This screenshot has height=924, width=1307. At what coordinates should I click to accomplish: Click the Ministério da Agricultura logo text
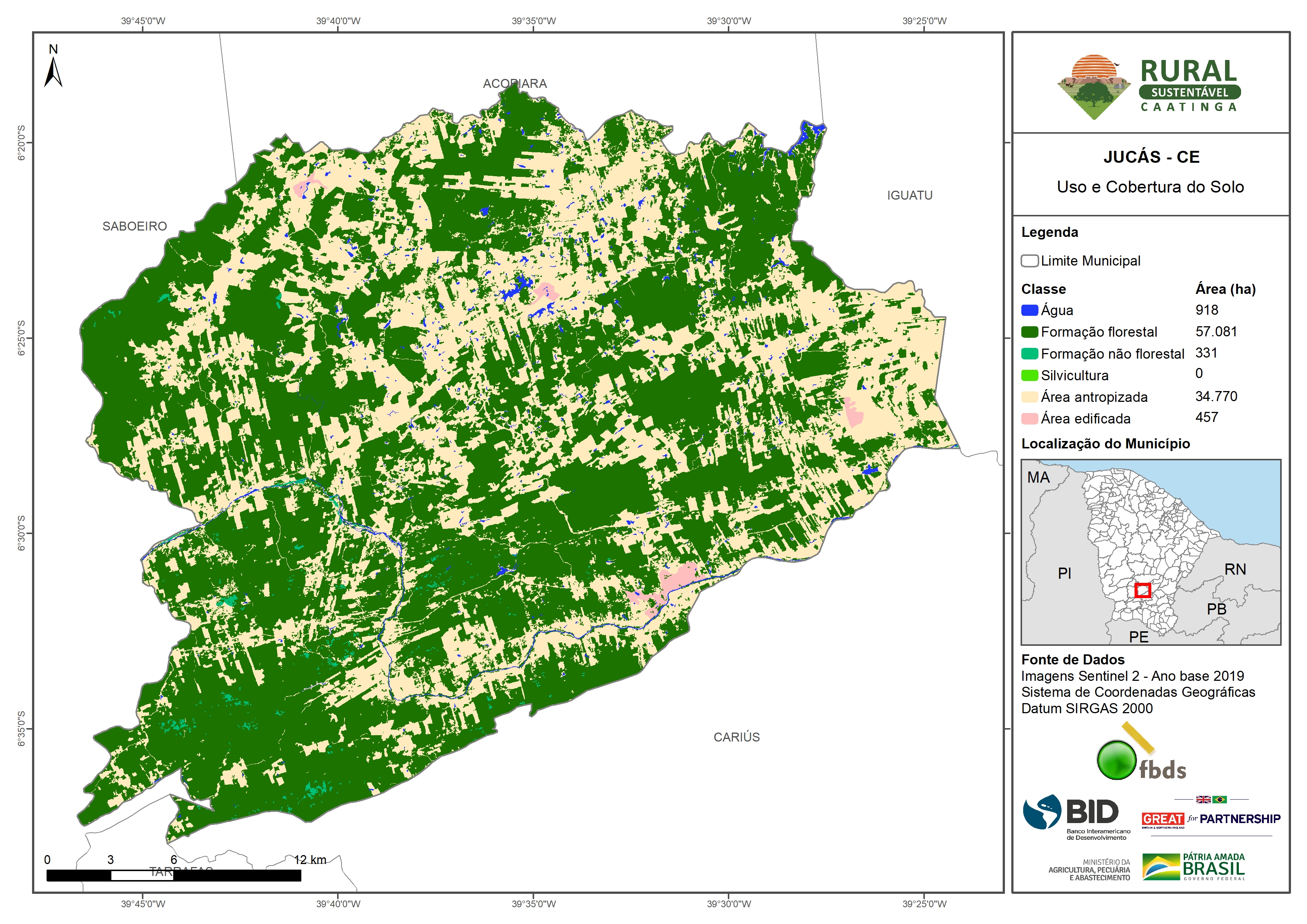coord(1089,869)
